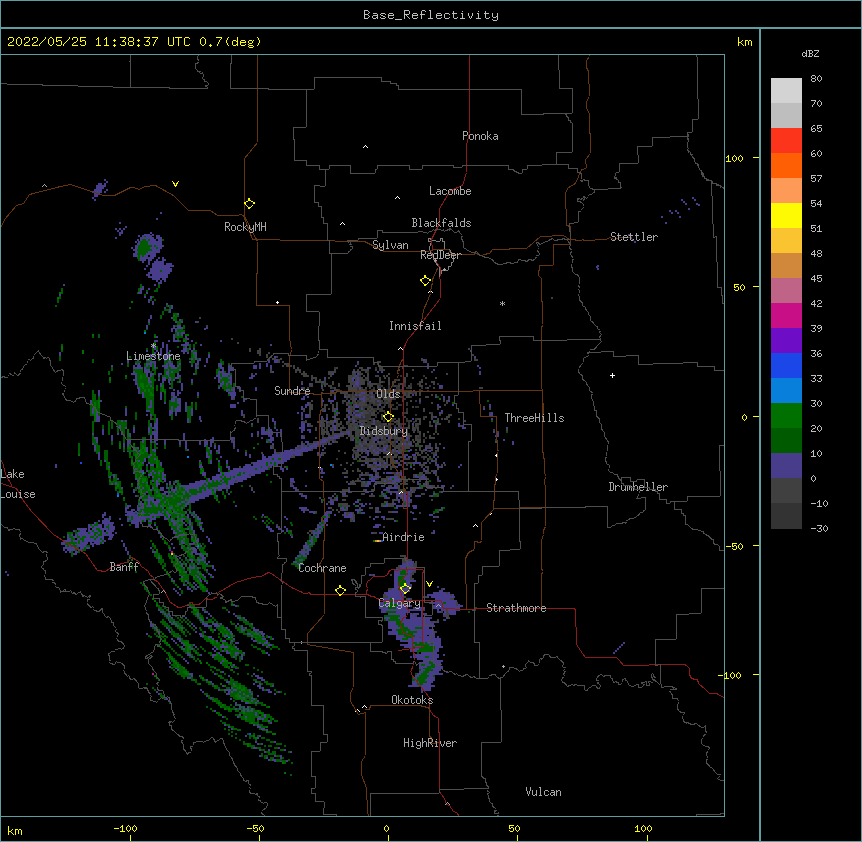The image size is (862, 842).
Task: Click the HighRiver town label
Action: pos(430,743)
